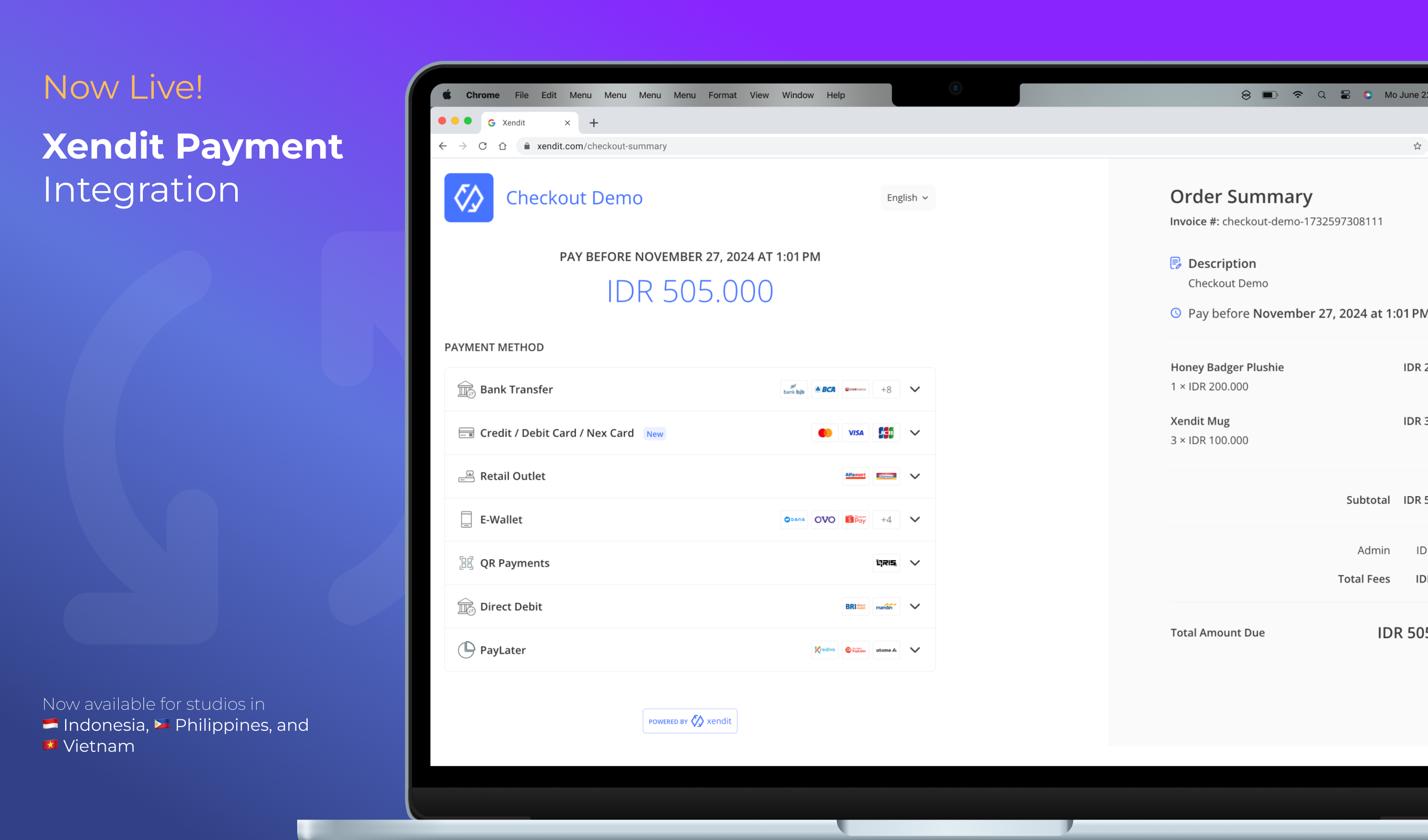Open Spotlight search in the macOS menu bar

(1321, 95)
